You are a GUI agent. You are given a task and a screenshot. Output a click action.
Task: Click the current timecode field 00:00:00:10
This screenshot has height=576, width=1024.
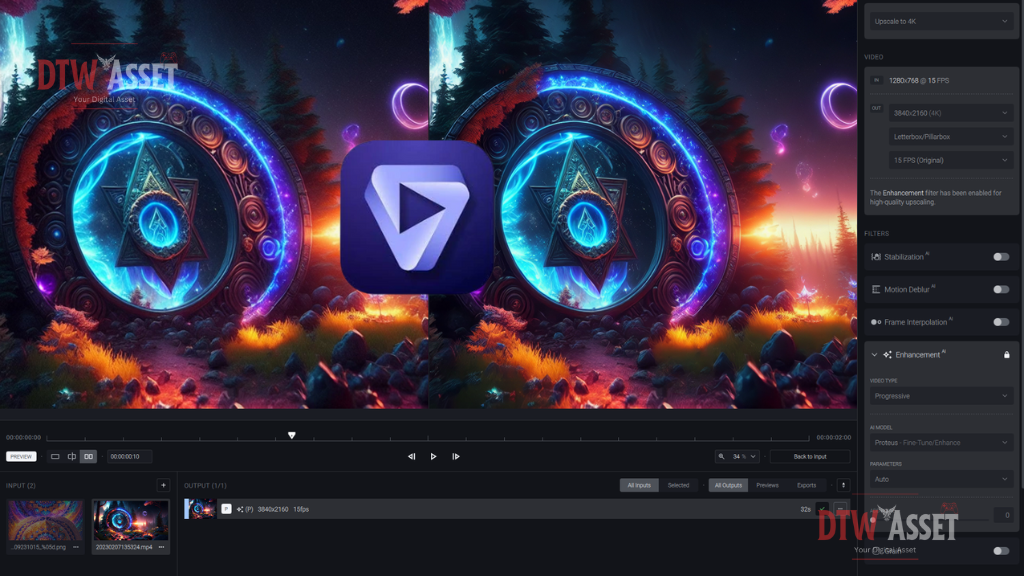pos(129,456)
